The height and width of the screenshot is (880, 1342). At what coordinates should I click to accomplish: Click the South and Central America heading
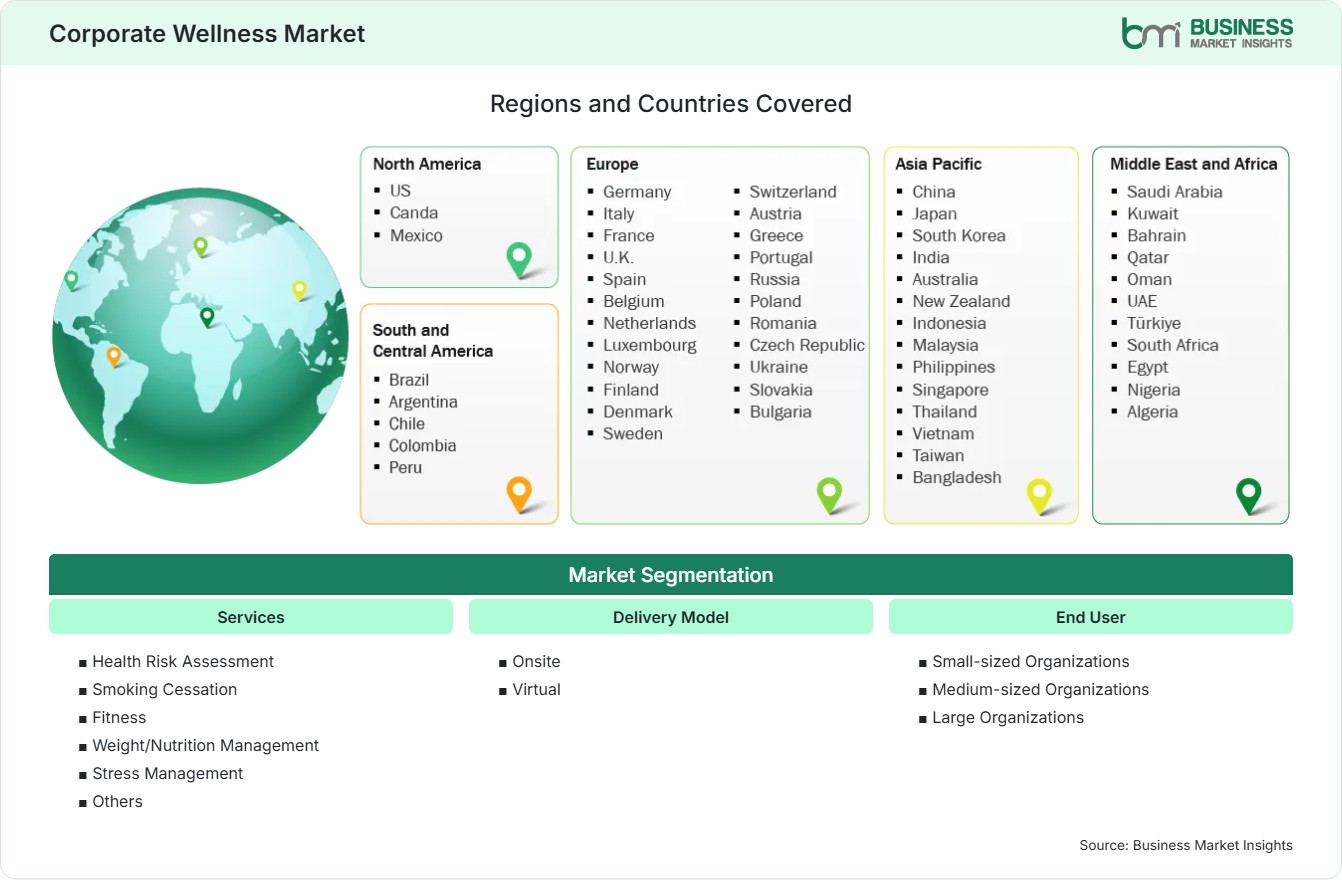pos(433,340)
